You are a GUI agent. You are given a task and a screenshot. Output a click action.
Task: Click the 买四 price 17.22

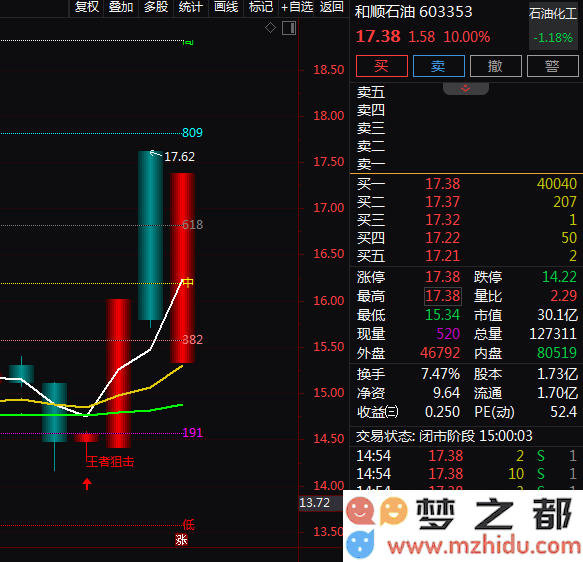pos(442,238)
